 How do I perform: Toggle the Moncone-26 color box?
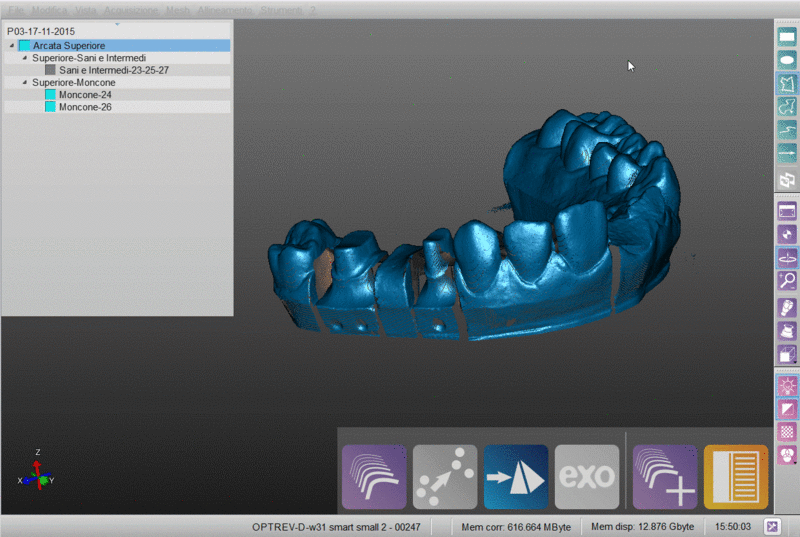pos(50,107)
